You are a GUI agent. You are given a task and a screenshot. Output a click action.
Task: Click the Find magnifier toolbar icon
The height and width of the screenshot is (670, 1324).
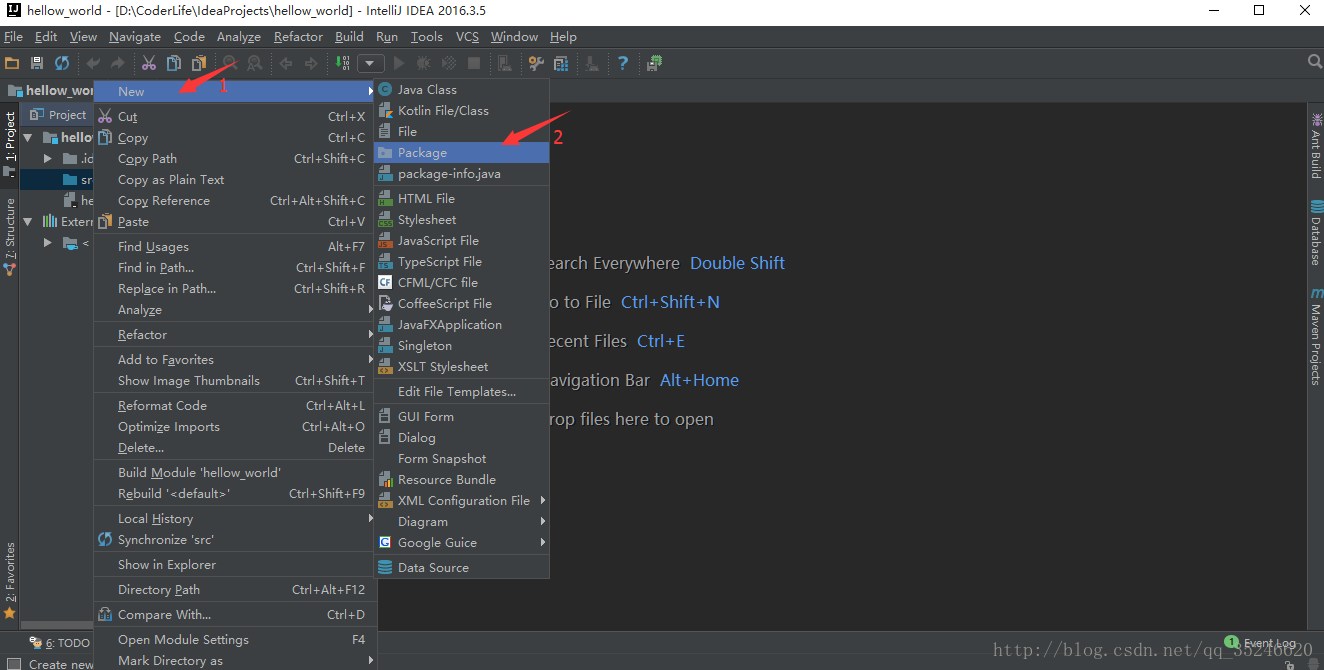[x=230, y=63]
